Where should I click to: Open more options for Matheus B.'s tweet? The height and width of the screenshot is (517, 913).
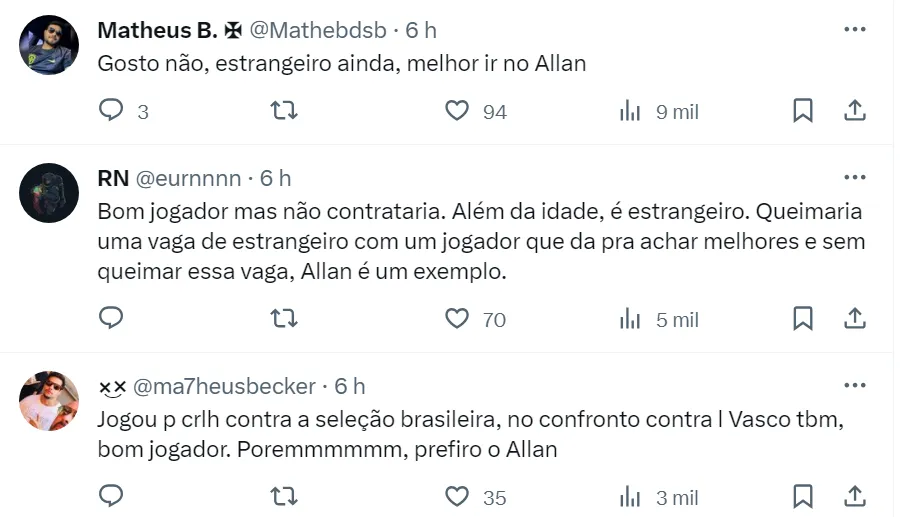855,30
